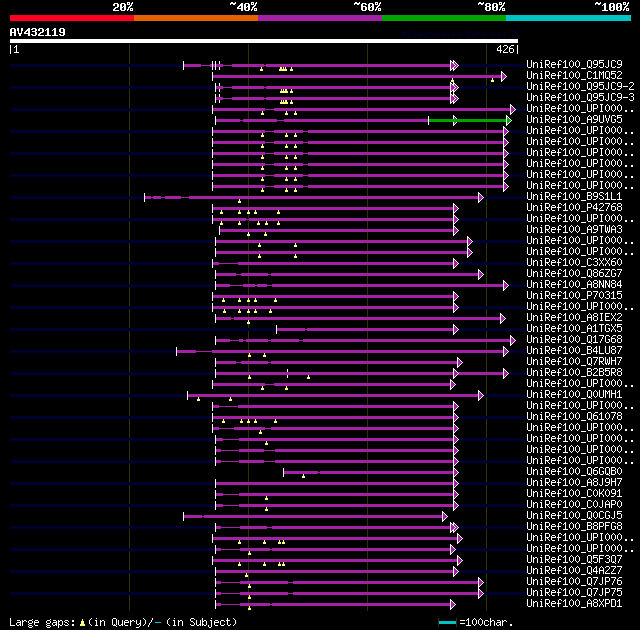
Task: Click the green alignment segment in the A9UVG5 row
Action: tap(468, 120)
